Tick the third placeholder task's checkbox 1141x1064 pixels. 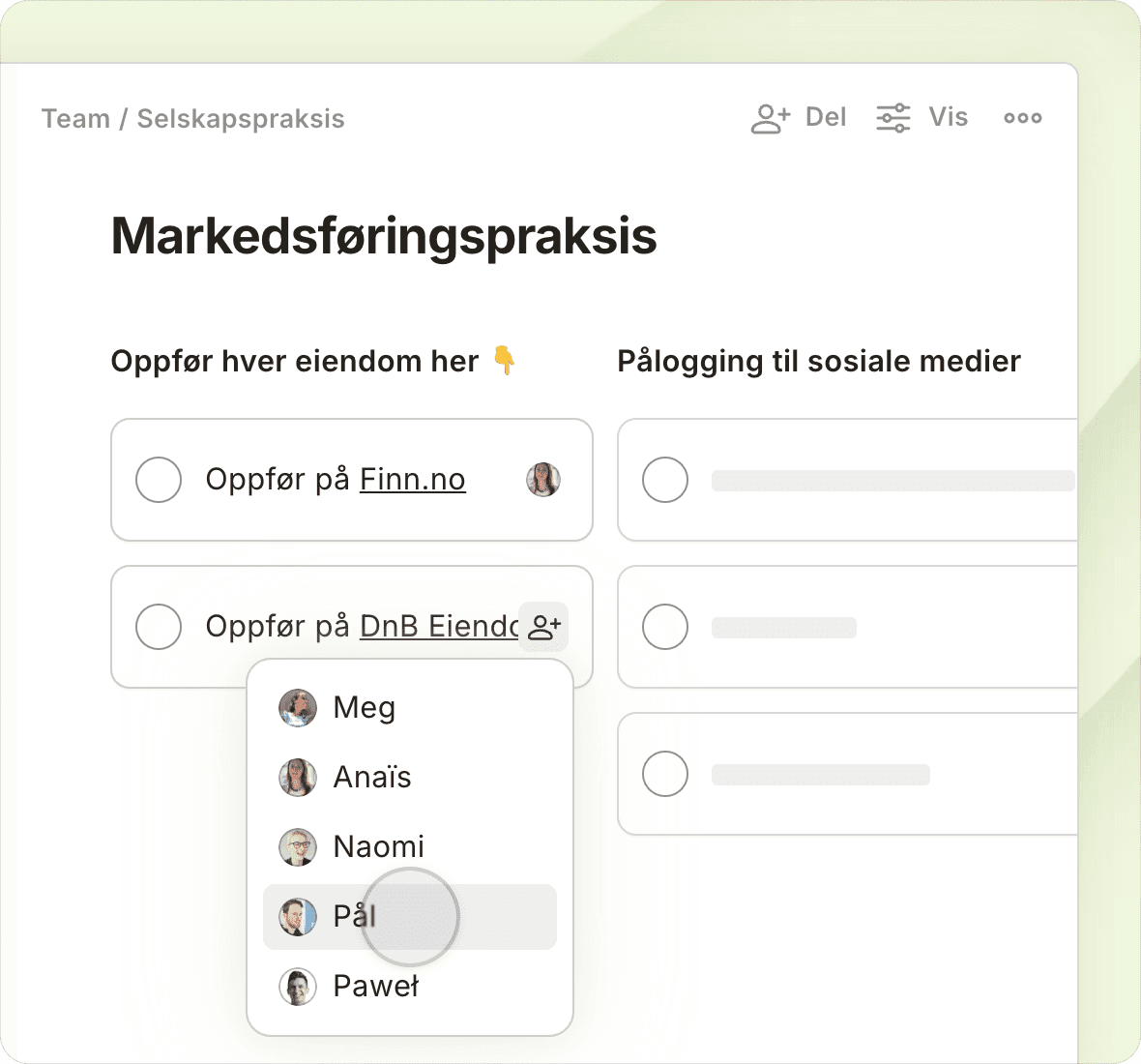pyautogui.click(x=665, y=774)
